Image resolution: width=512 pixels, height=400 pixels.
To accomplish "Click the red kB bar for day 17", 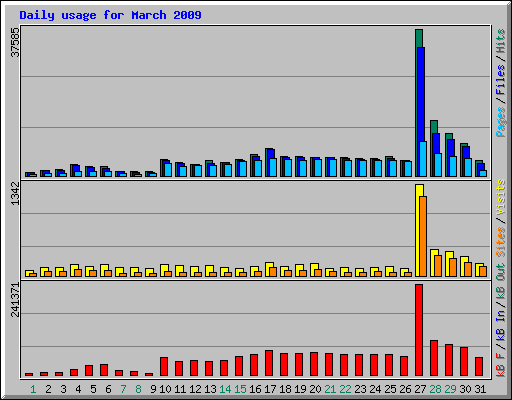I will 269,363.
